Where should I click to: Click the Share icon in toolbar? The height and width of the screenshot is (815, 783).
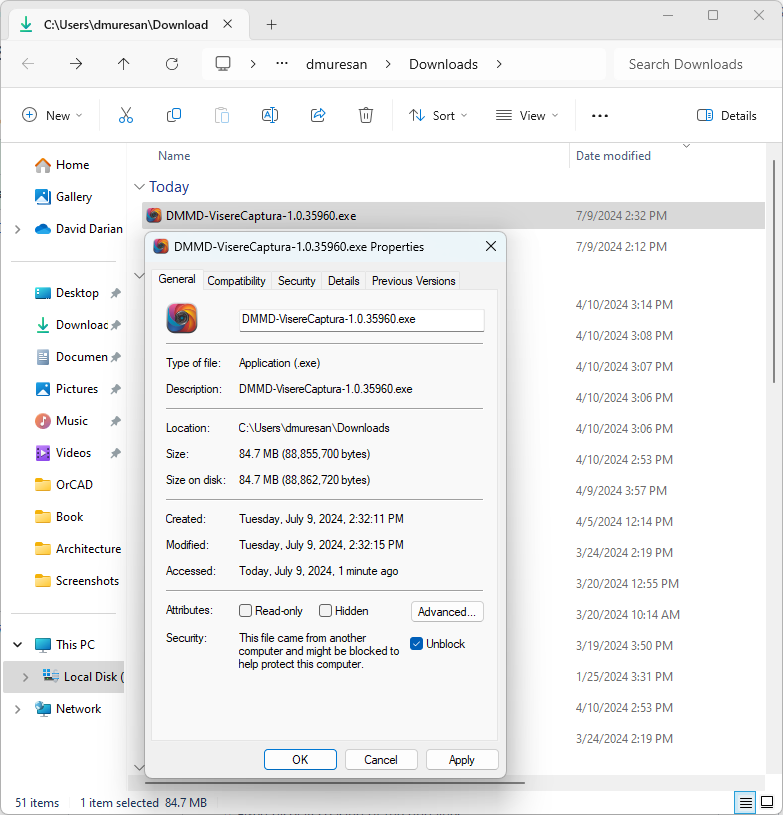pyautogui.click(x=318, y=116)
